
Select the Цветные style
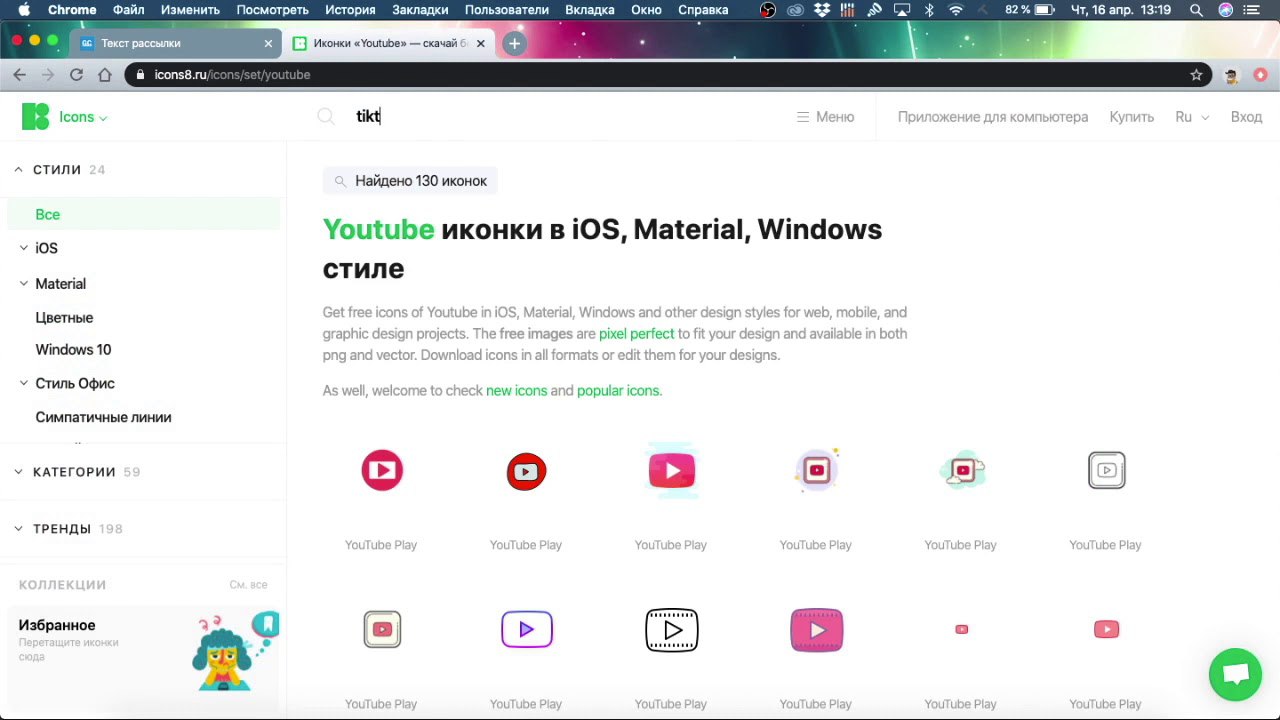(x=64, y=318)
